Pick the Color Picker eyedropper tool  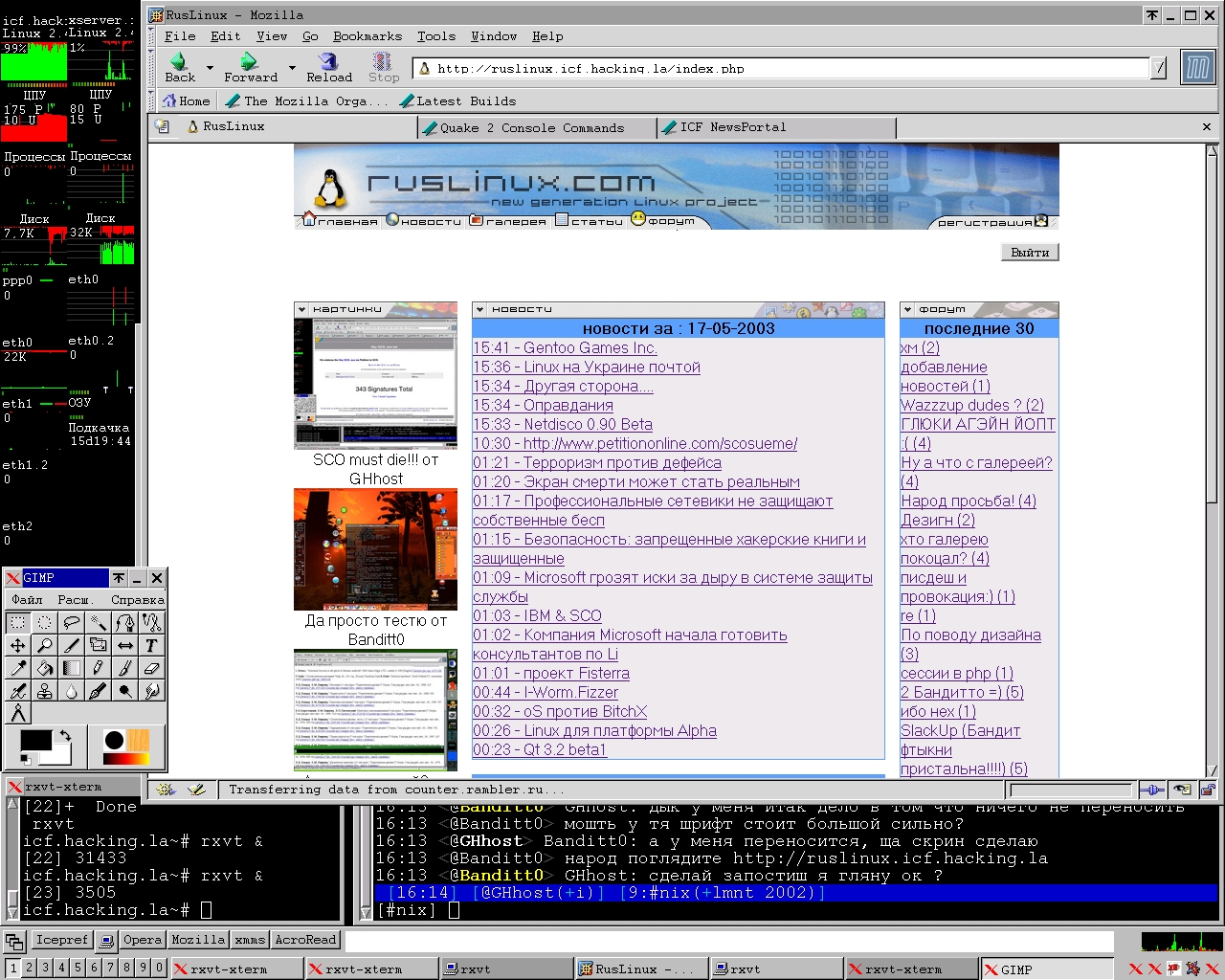(18, 669)
